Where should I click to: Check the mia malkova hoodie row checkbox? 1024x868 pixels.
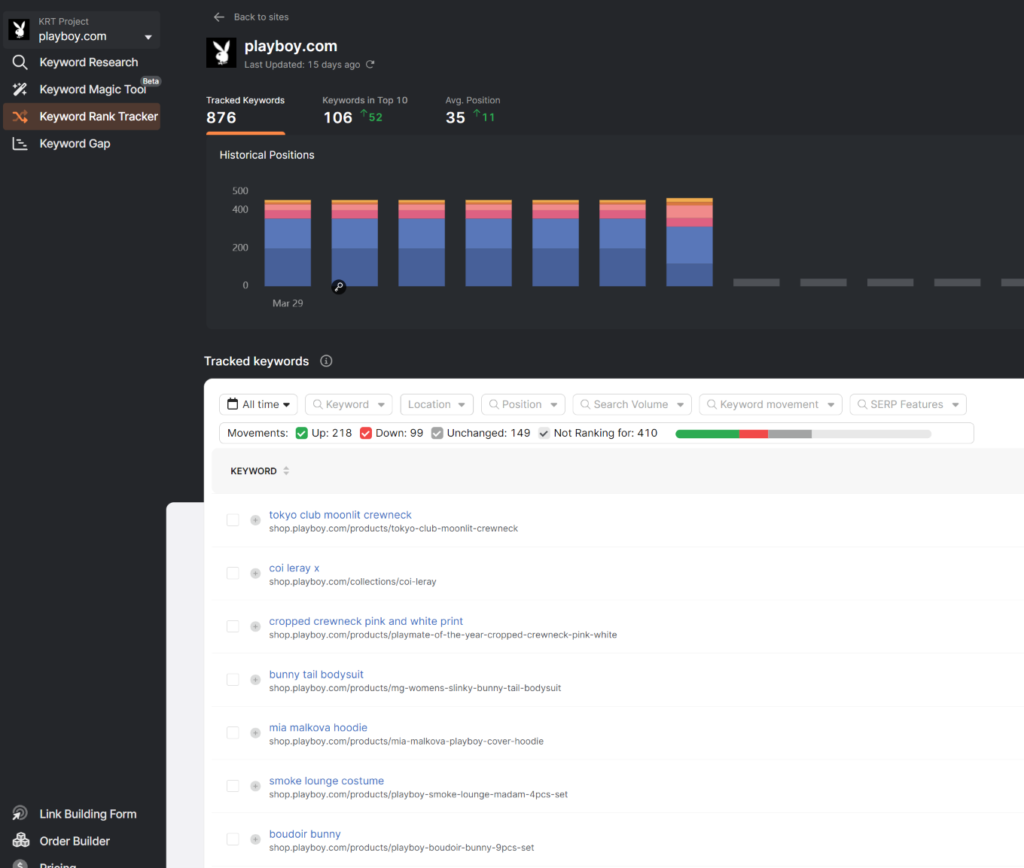coord(232,732)
